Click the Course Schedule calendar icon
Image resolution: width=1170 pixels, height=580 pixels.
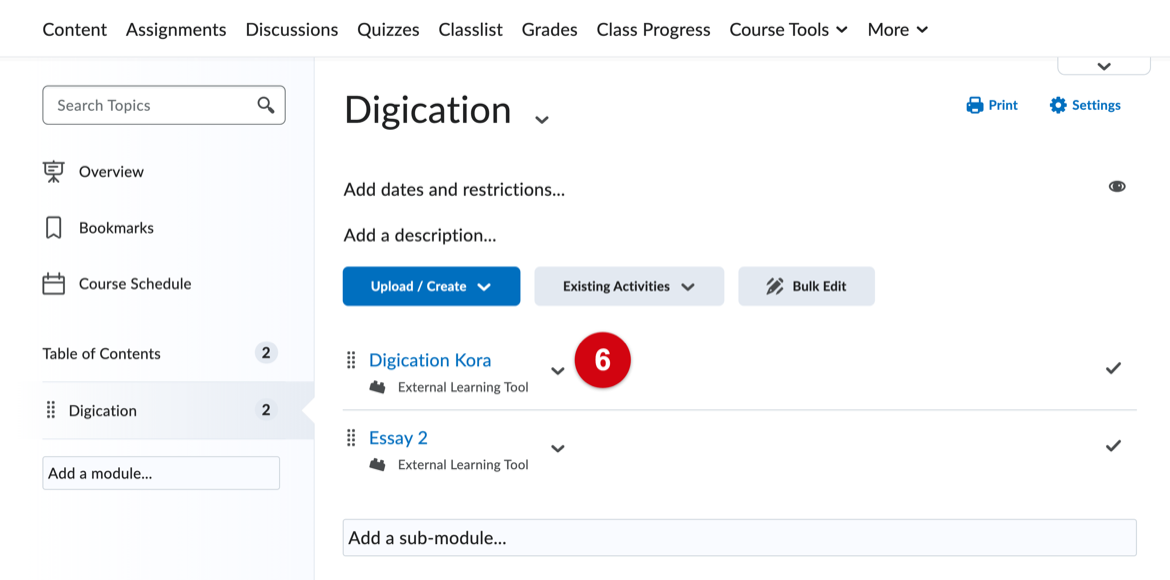pos(53,284)
